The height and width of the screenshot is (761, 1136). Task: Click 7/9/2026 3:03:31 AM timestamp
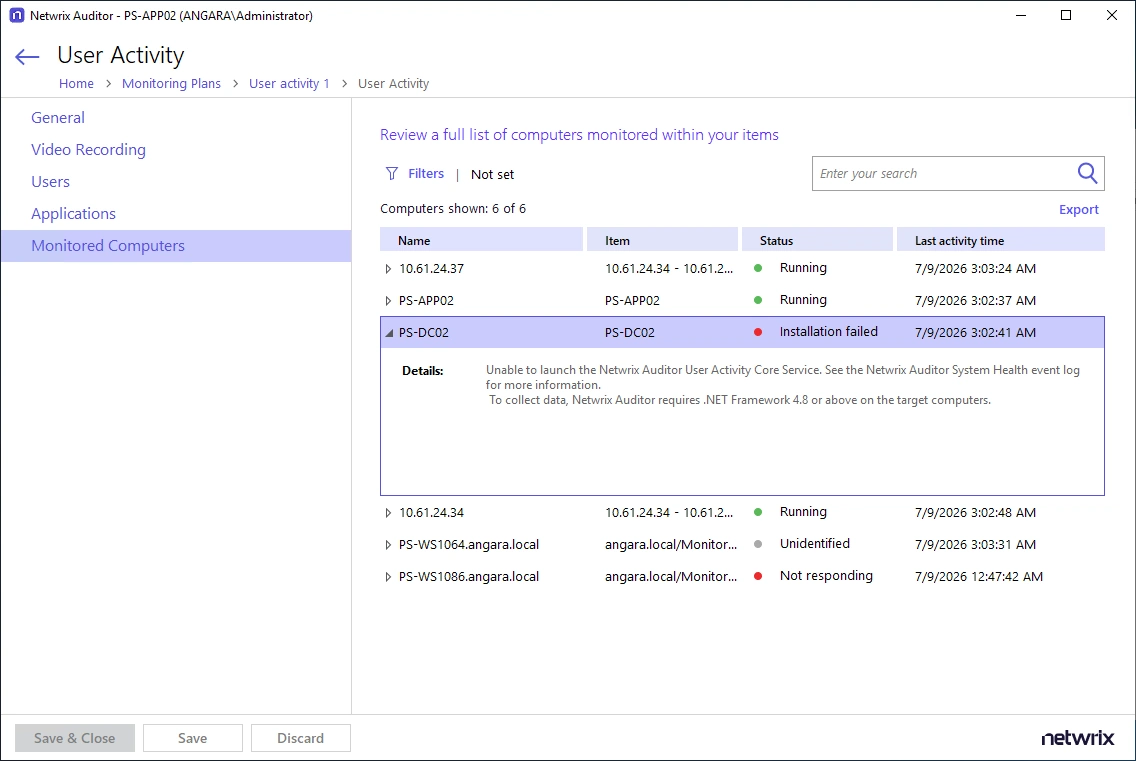[x=975, y=544]
